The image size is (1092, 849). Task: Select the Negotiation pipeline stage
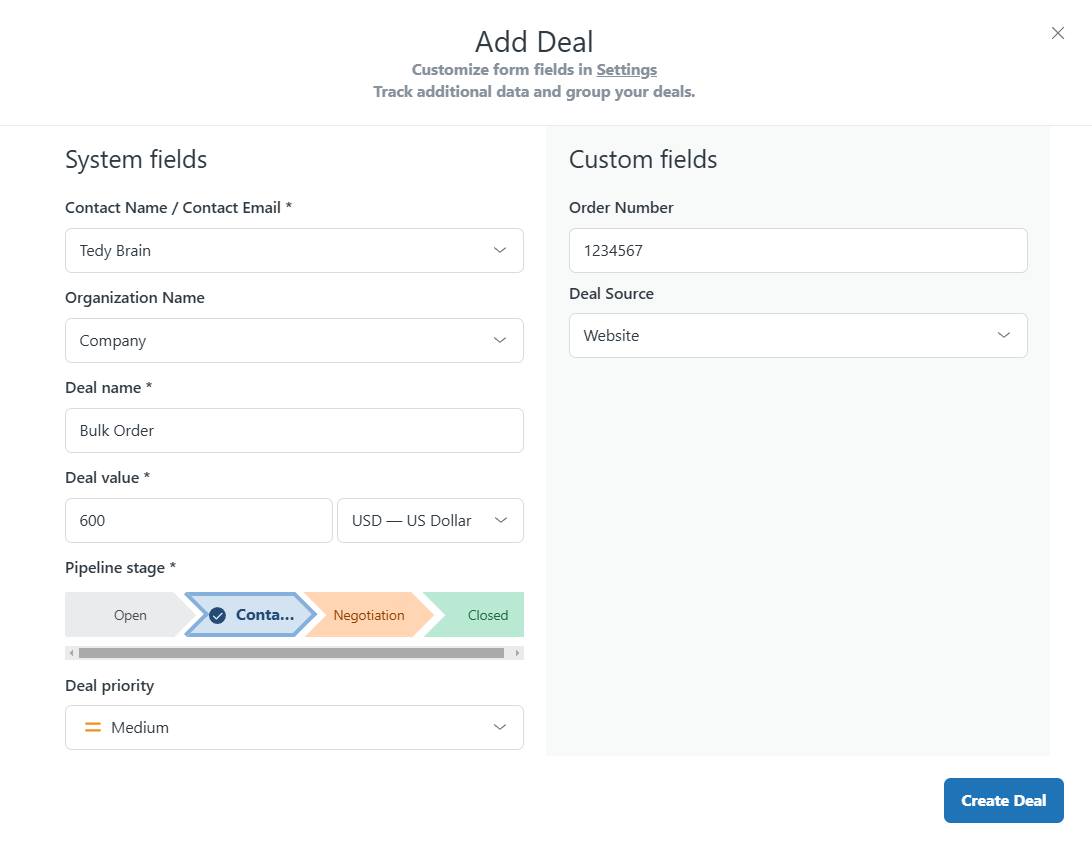coord(368,615)
